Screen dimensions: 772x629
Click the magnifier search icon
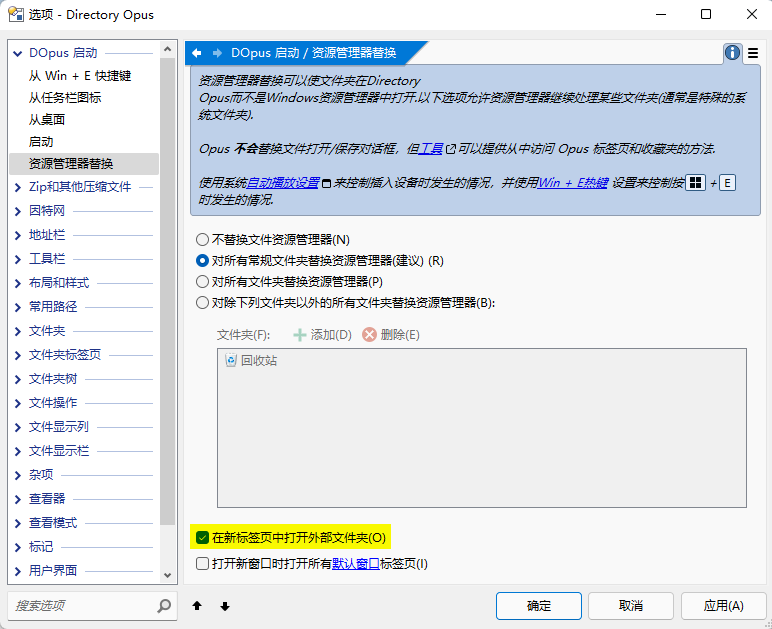(x=164, y=606)
